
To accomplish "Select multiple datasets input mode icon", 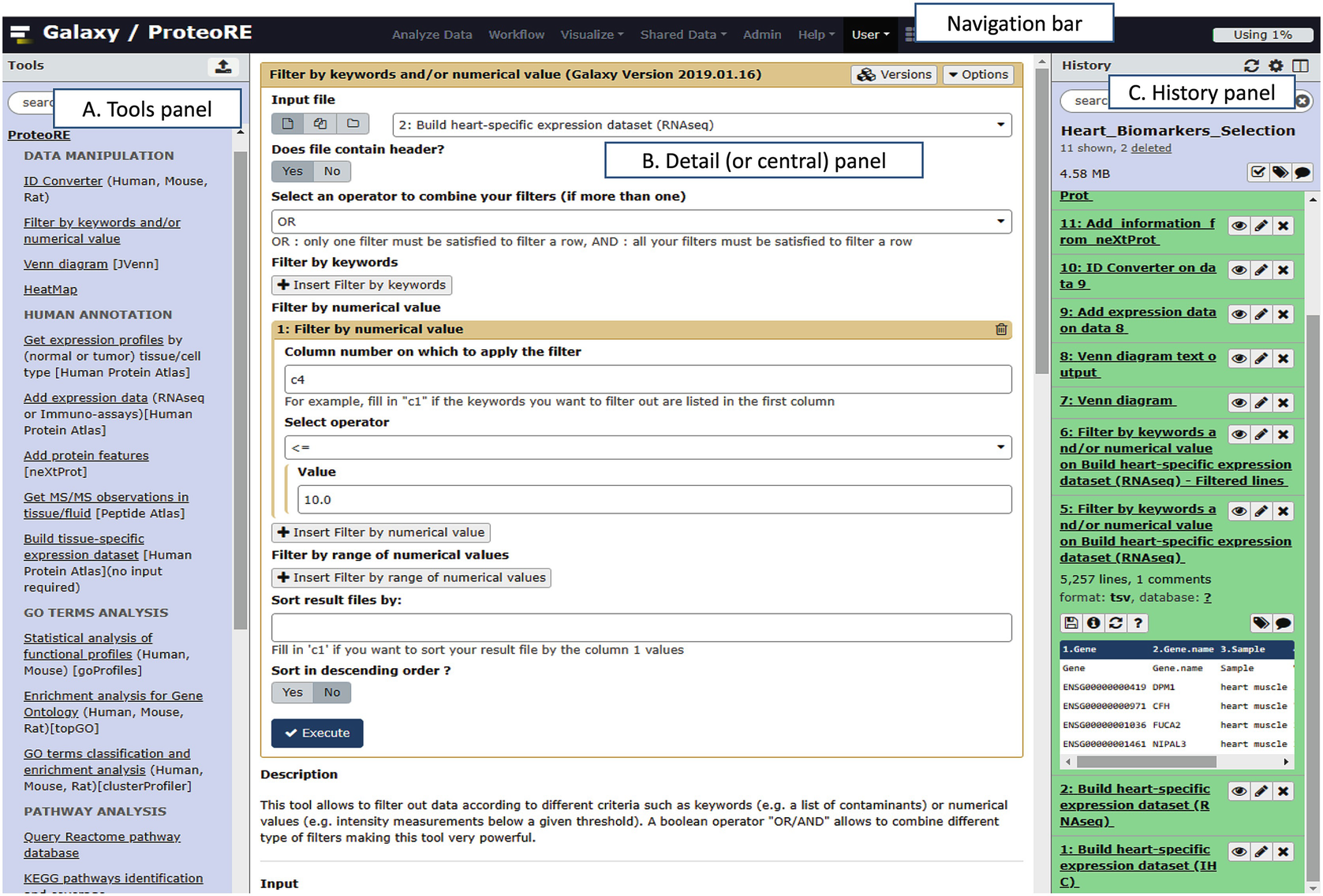I will click(320, 124).
